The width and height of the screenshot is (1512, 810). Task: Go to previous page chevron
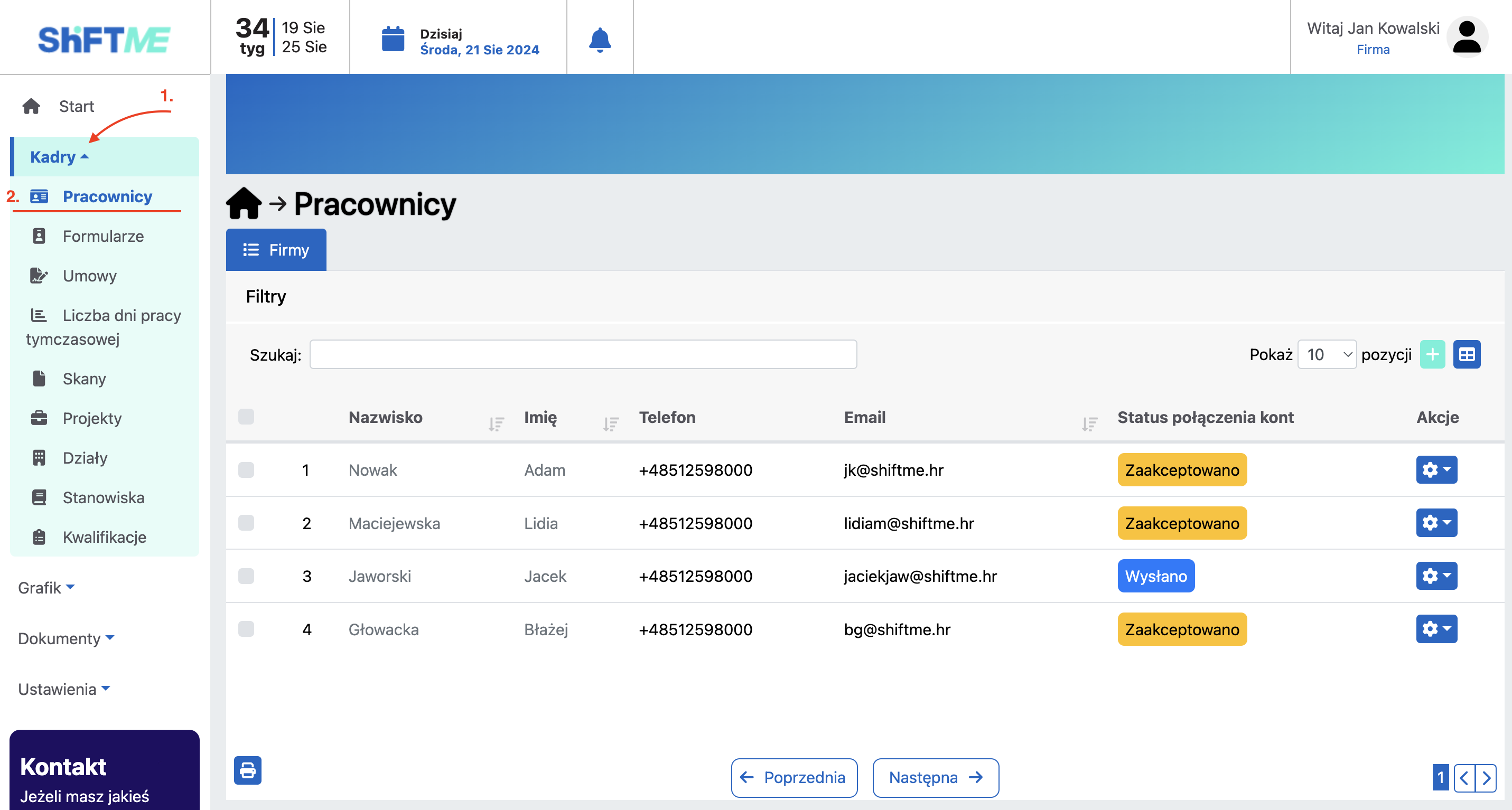click(x=1464, y=778)
